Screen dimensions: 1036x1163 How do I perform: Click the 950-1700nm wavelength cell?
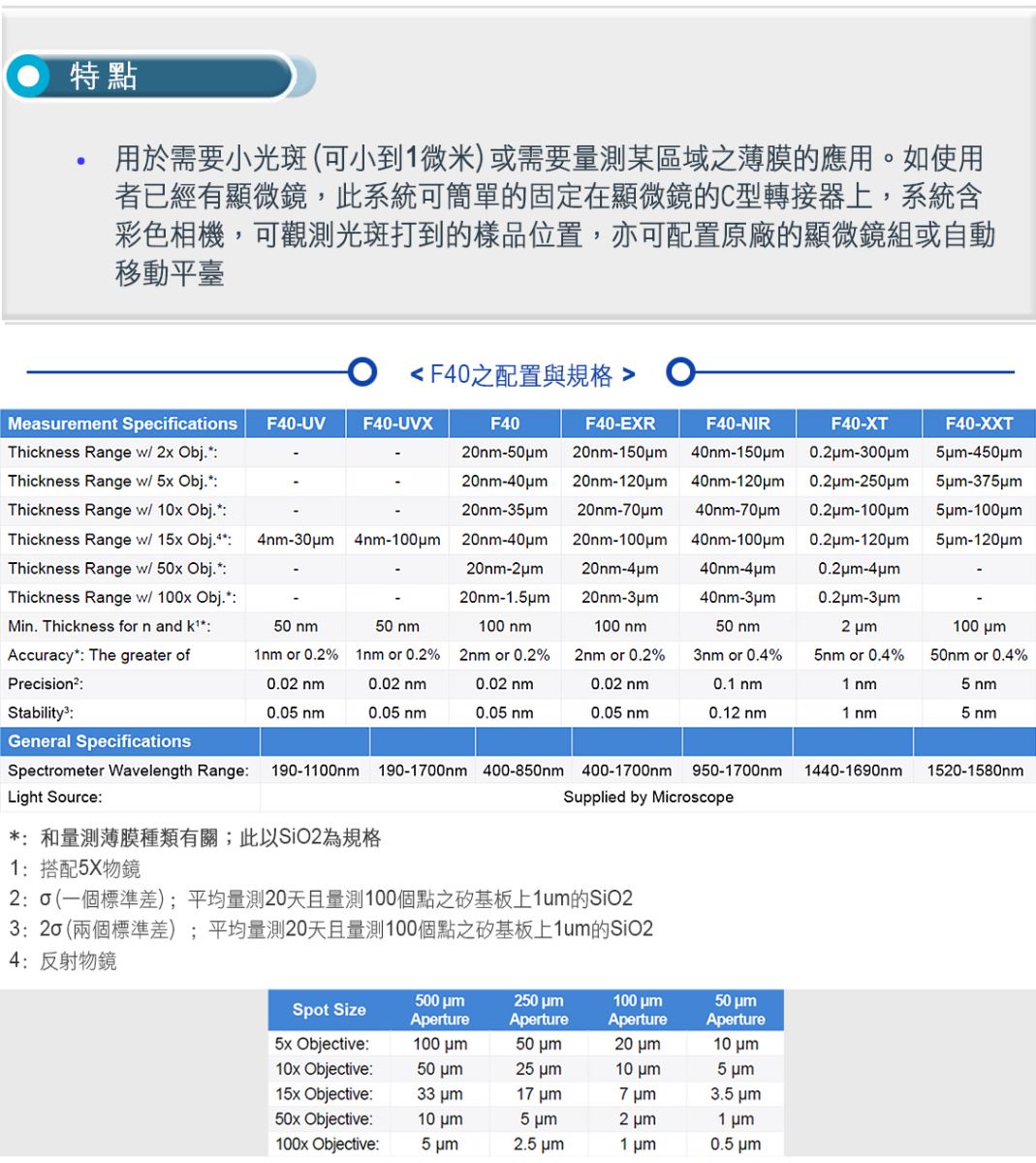click(x=738, y=770)
